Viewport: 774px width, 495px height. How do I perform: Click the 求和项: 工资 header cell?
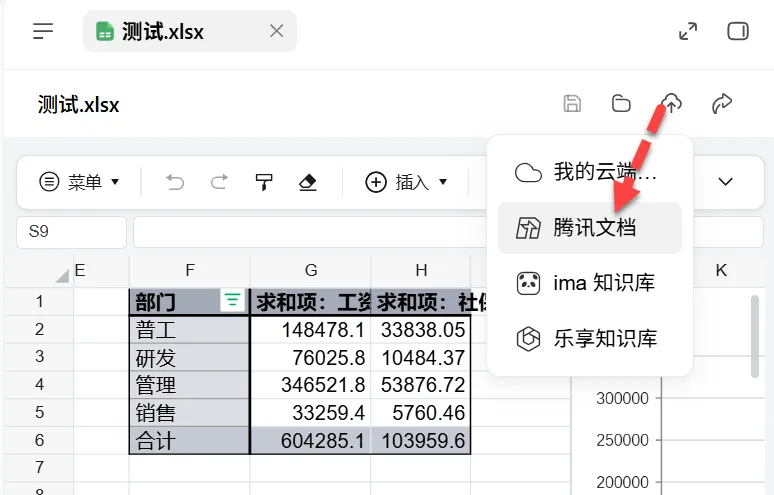coord(310,302)
